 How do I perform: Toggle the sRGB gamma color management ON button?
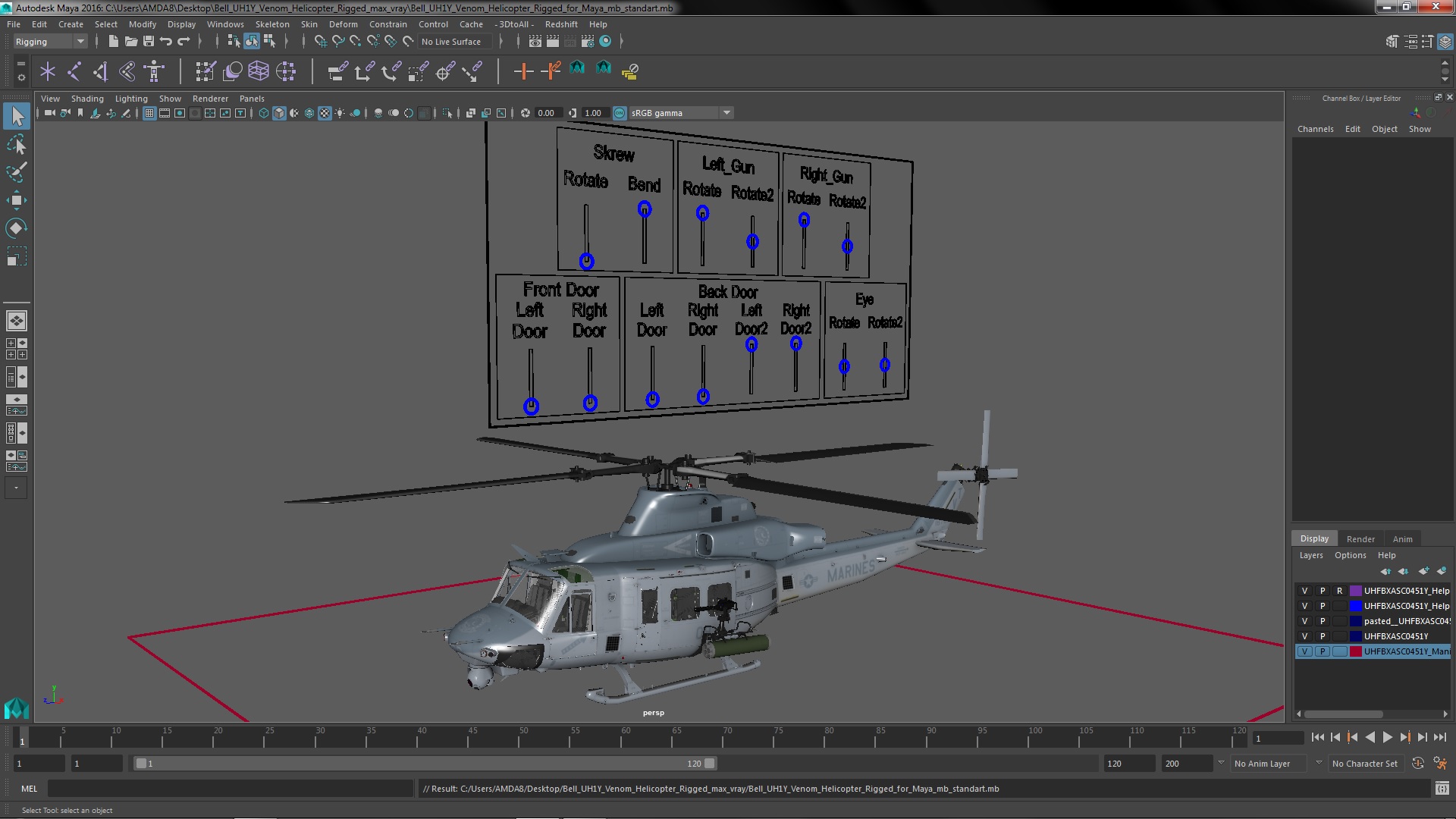pyautogui.click(x=620, y=113)
